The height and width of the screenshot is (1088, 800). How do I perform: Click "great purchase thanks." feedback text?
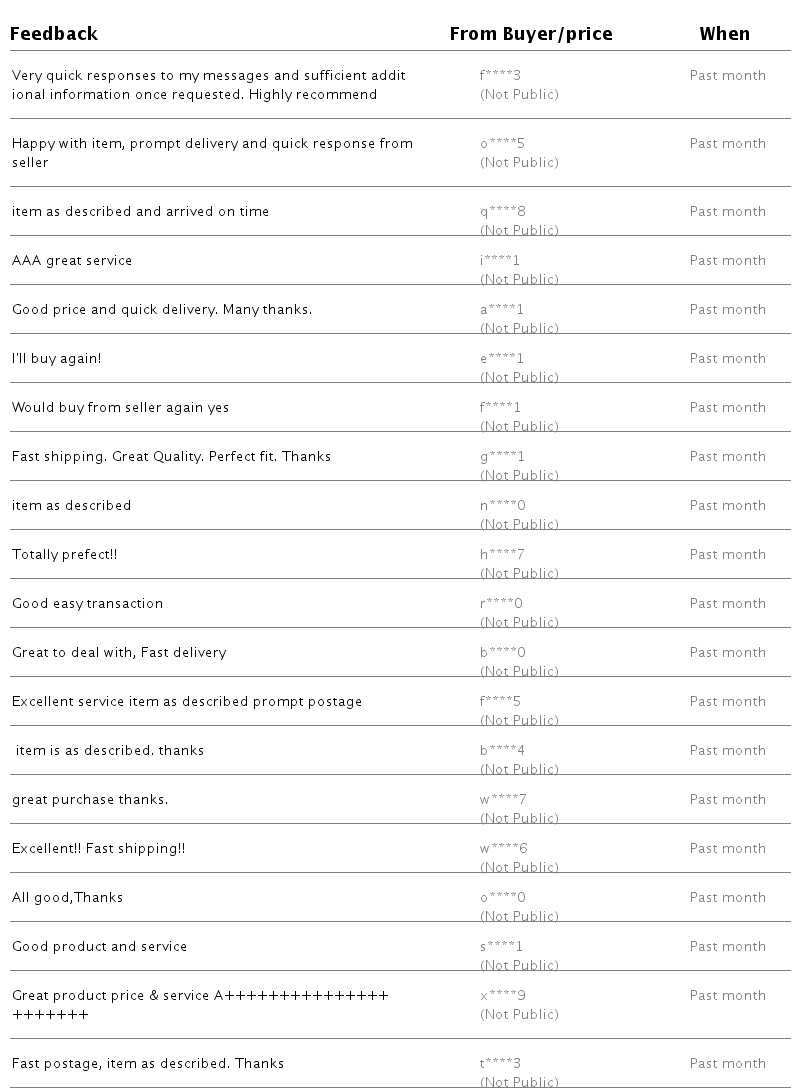pyautogui.click(x=90, y=799)
